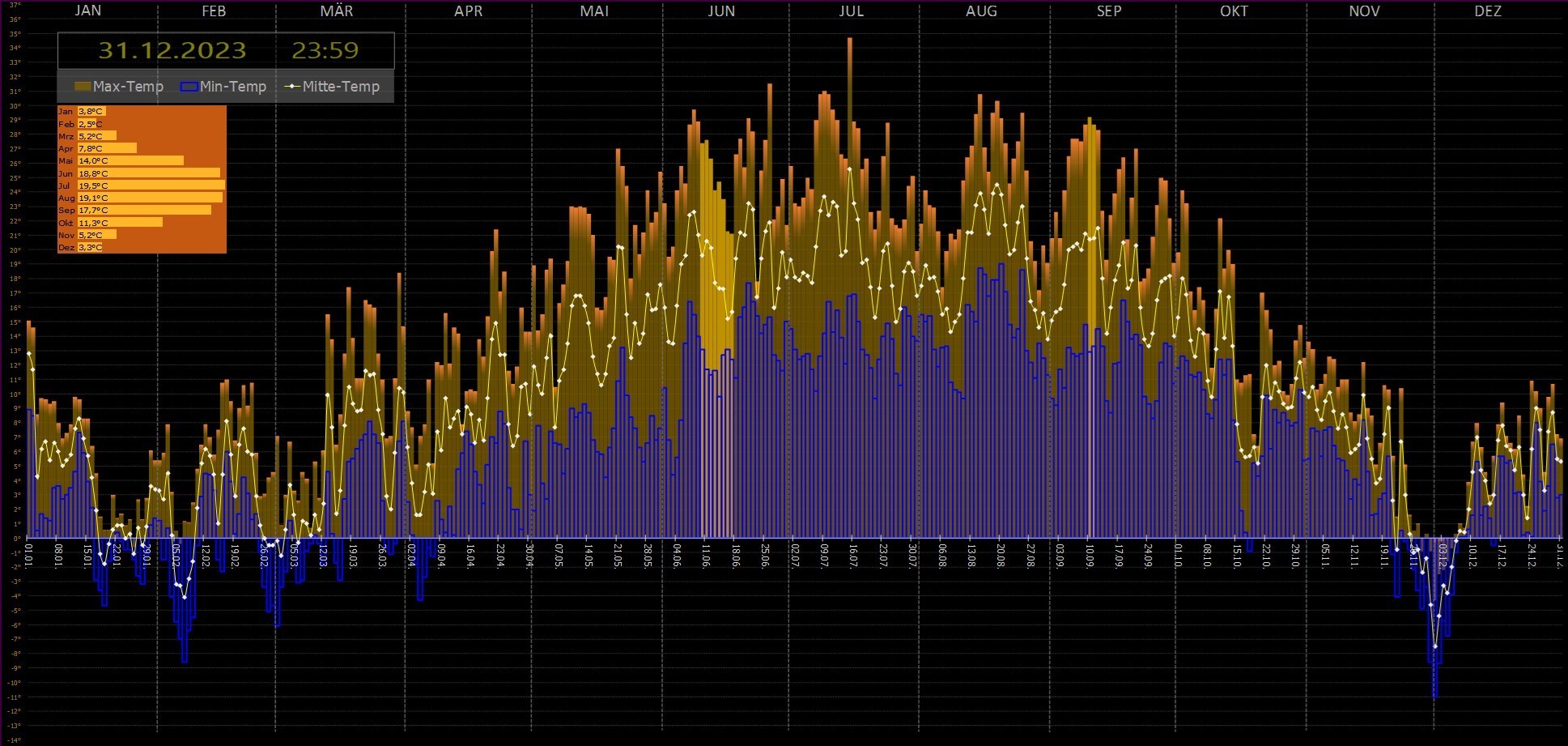The width and height of the screenshot is (1568, 746).
Task: Click the Max-Temp legend color swatch
Action: [82, 87]
